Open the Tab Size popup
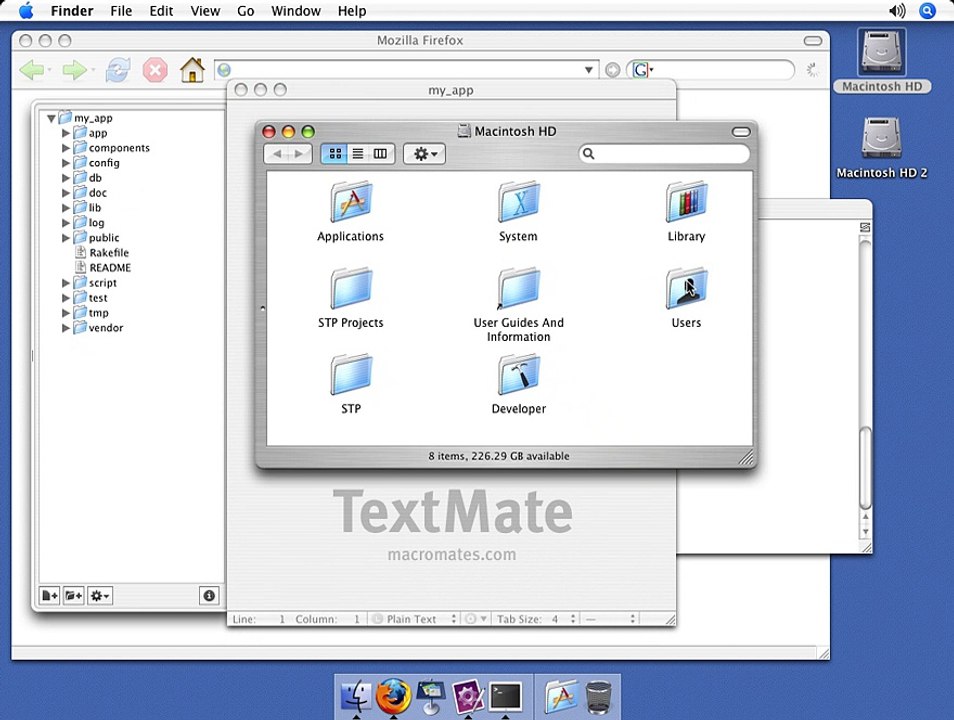This screenshot has width=954, height=720. click(536, 619)
